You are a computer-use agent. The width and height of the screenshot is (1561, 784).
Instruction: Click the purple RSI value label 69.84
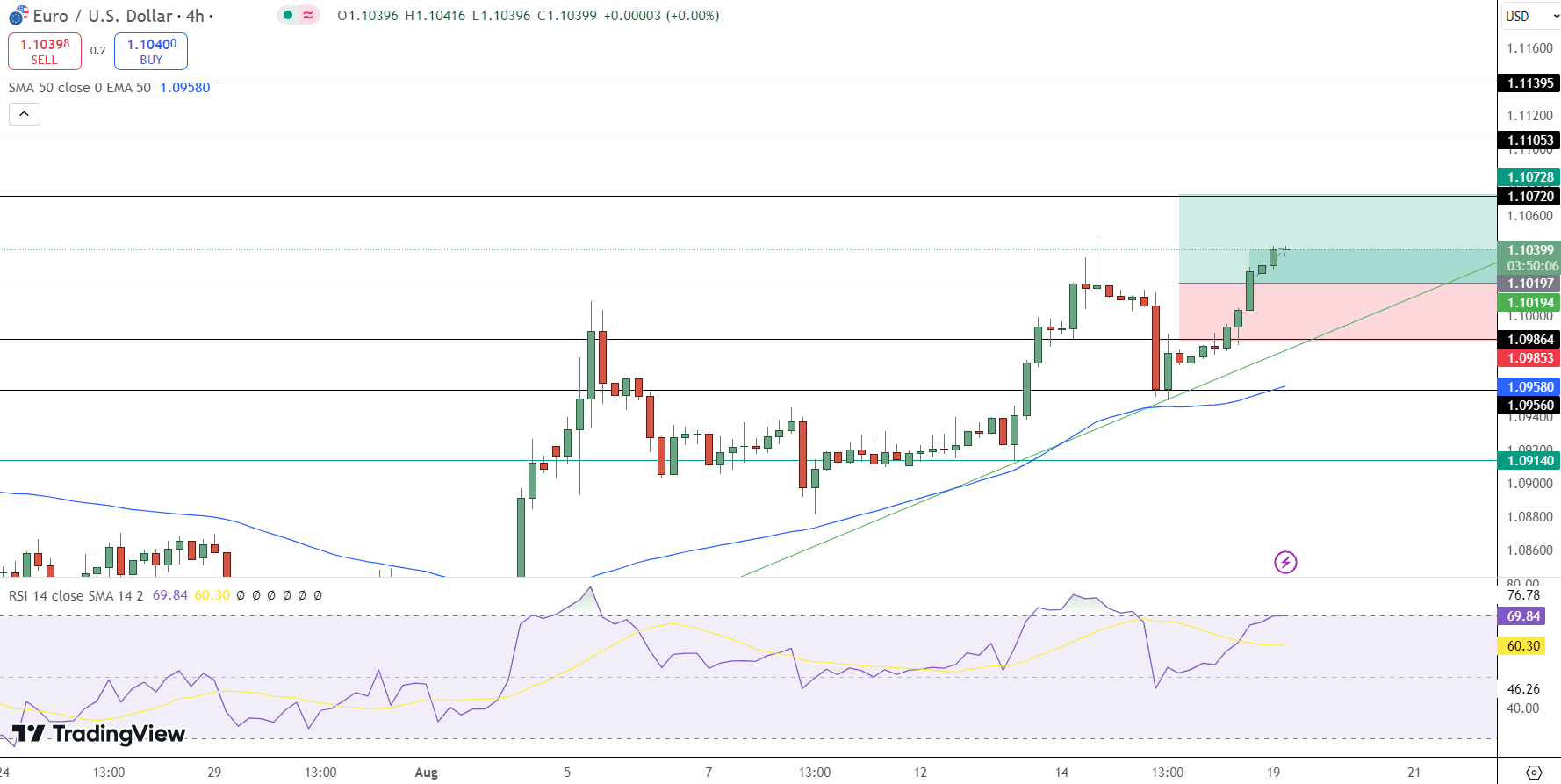tap(1522, 616)
